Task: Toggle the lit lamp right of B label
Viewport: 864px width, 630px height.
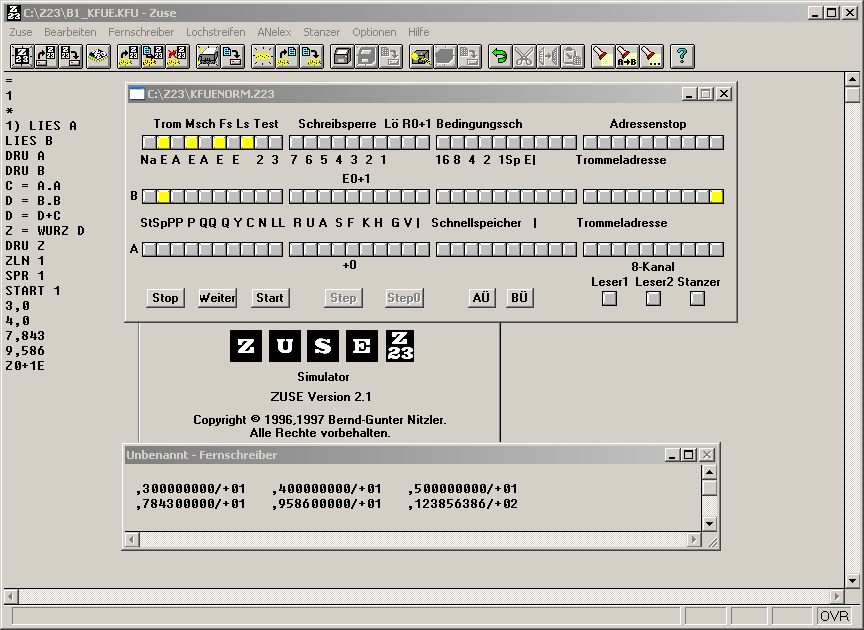Action: point(163,196)
